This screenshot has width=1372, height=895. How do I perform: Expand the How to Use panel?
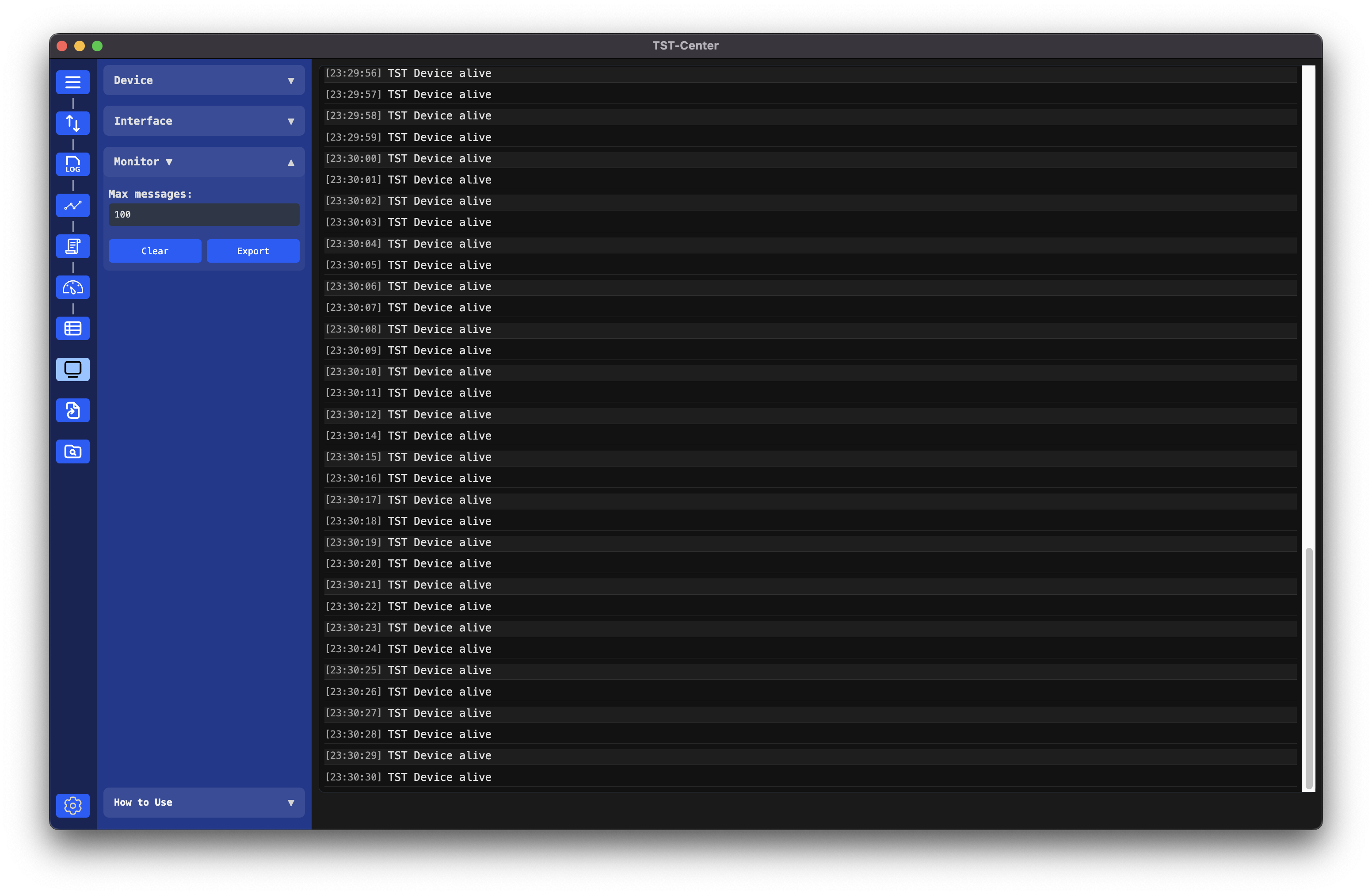point(204,802)
